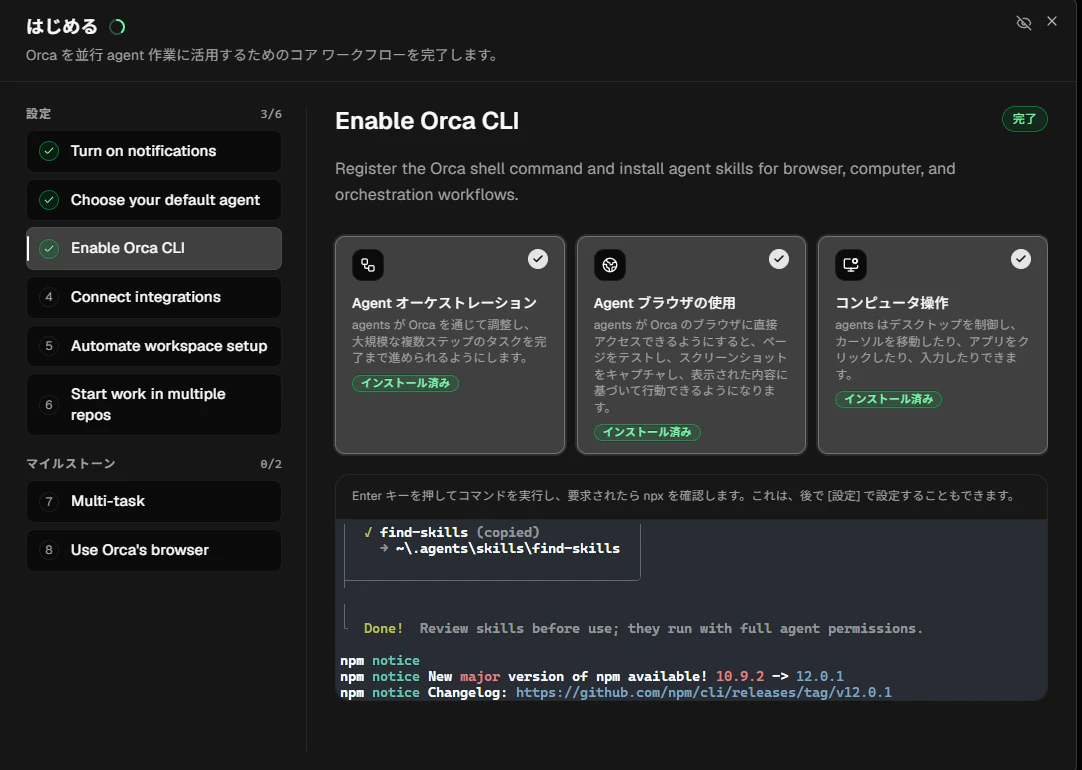
Task: Click the npm version 12.0.1 text
Action: 820,676
